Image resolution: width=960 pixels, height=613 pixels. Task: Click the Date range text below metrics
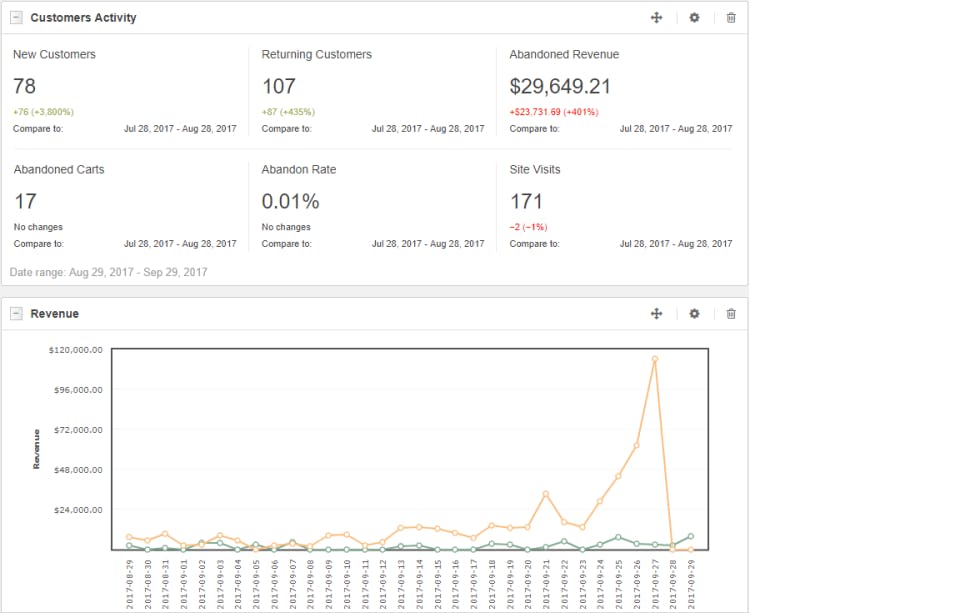[108, 272]
